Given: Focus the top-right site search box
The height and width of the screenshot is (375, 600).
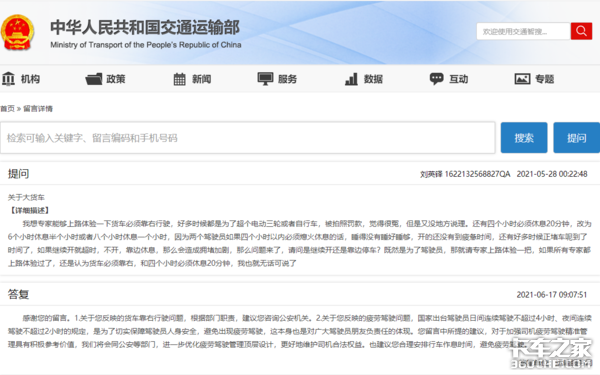Looking at the screenshot, I should tap(523, 31).
